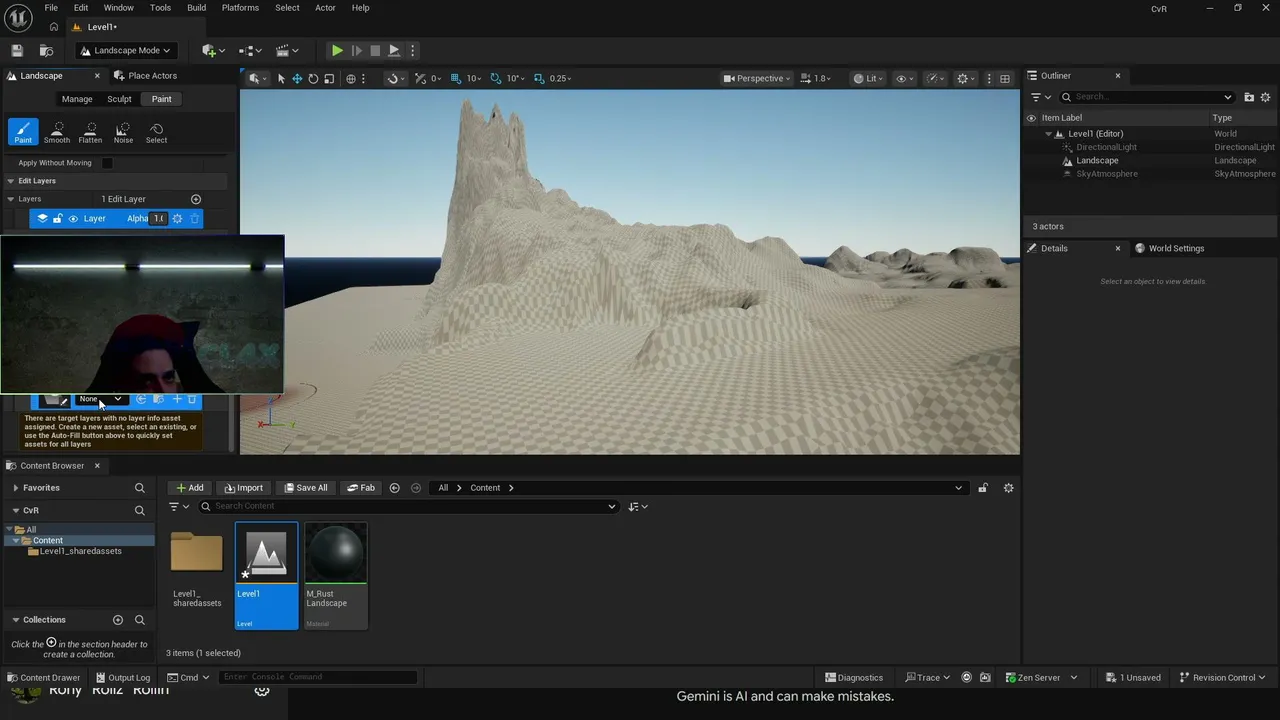Viewport: 1280px width, 720px height.
Task: Select the Noise landscape tool
Action: click(123, 132)
